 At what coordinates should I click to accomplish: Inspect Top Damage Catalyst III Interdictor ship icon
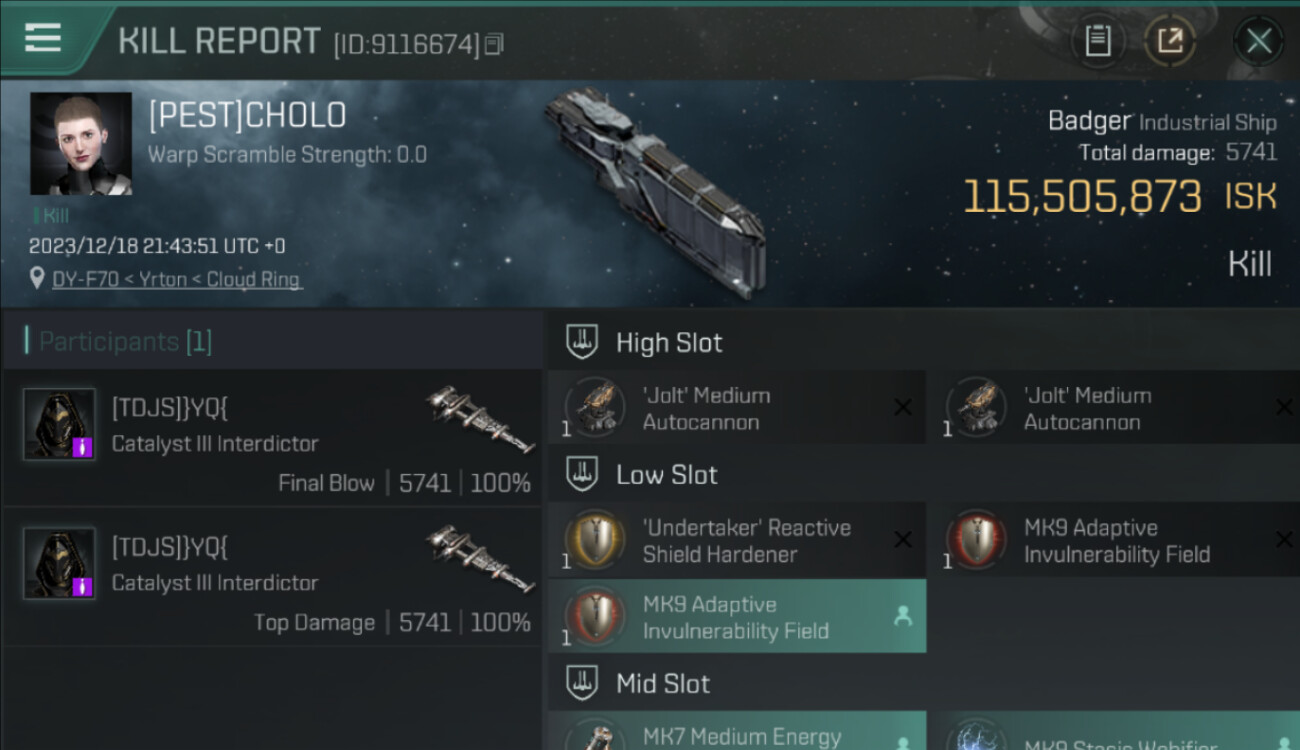pyautogui.click(x=480, y=559)
